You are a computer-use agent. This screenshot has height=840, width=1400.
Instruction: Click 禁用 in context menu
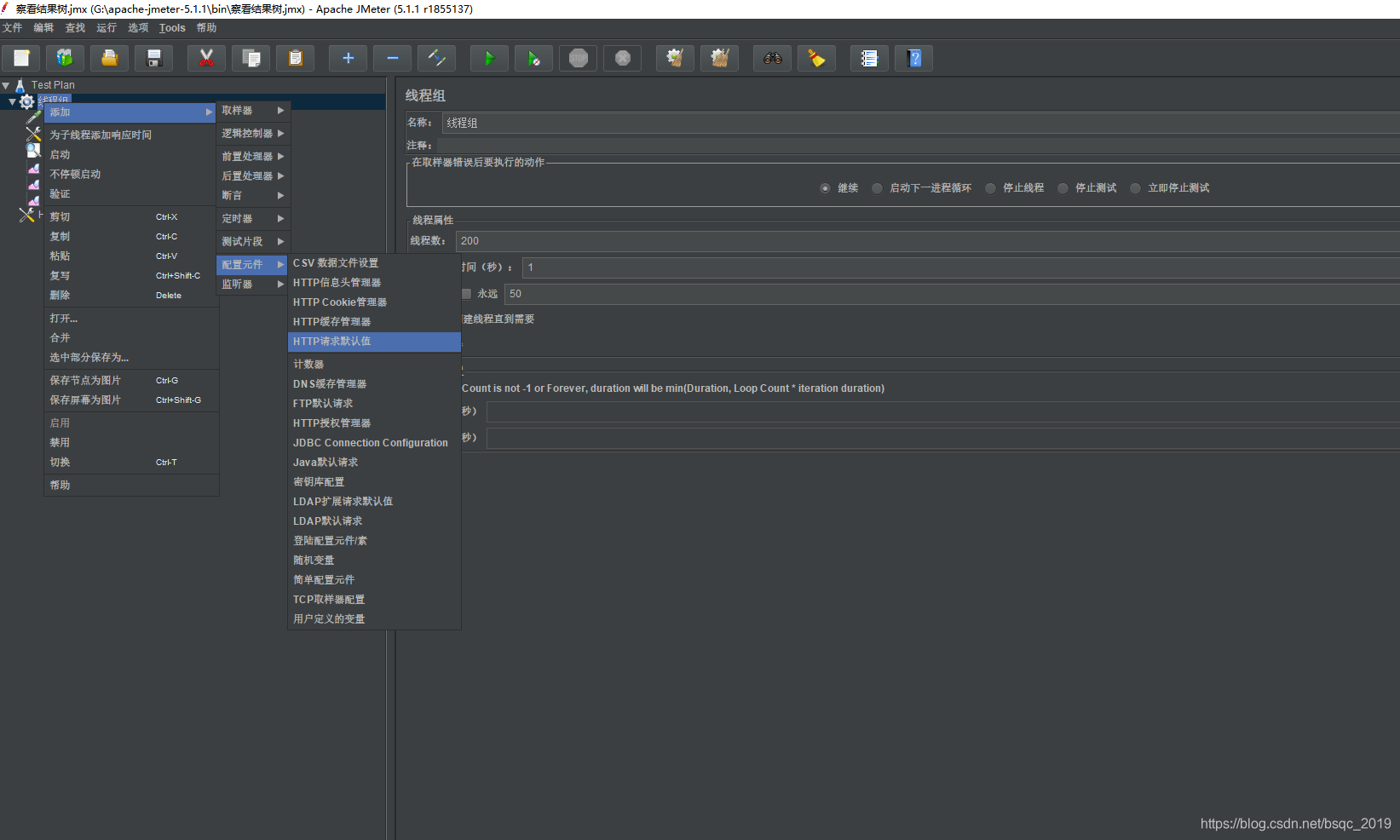(131, 443)
